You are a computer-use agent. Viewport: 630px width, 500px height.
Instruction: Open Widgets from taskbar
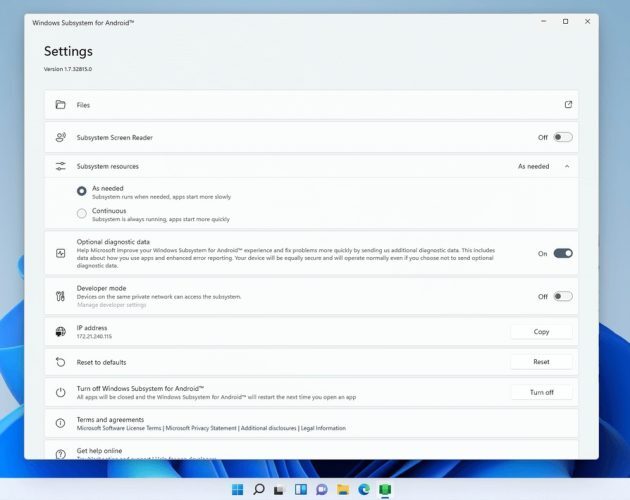click(301, 490)
